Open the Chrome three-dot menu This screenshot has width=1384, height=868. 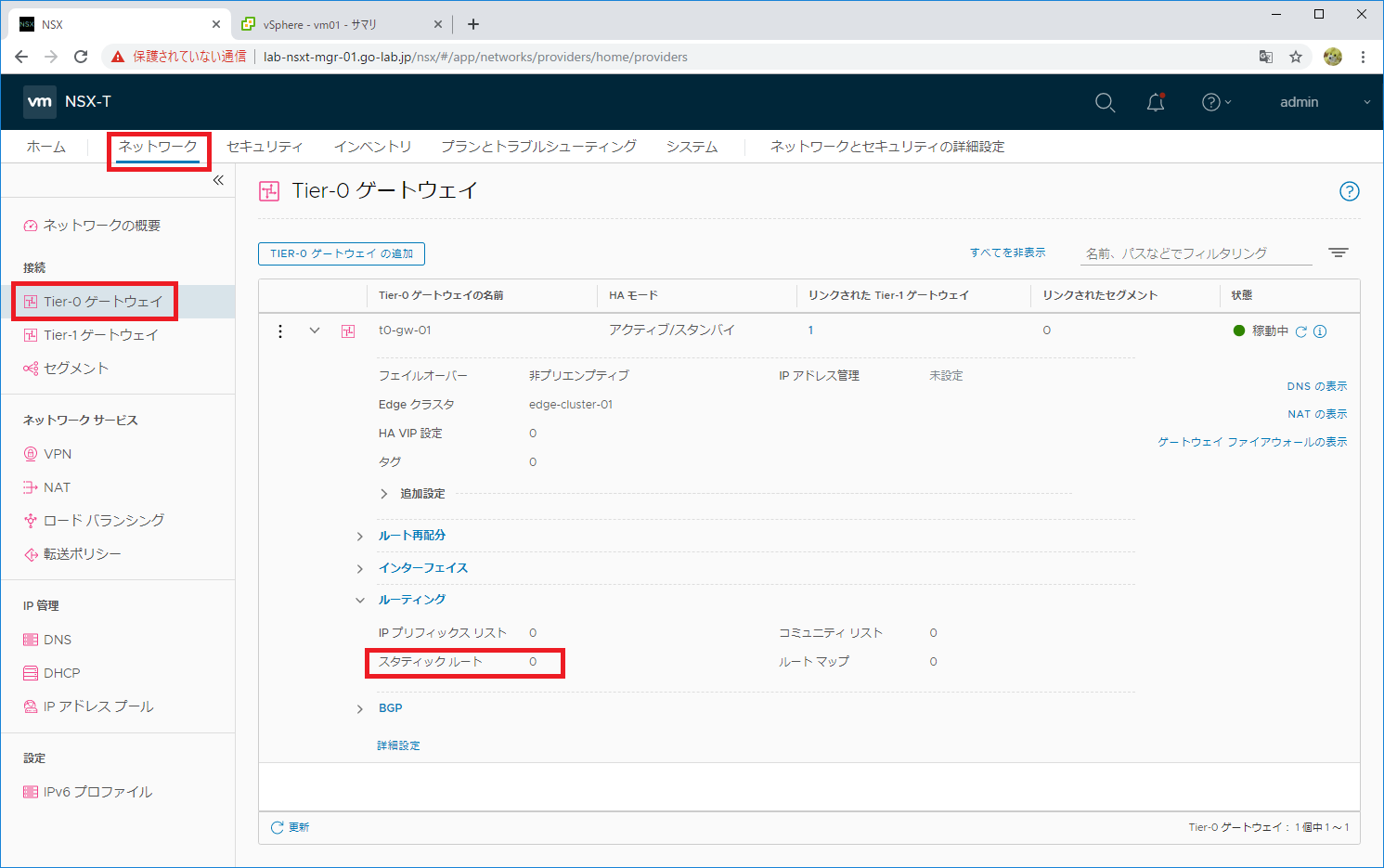coord(1363,57)
